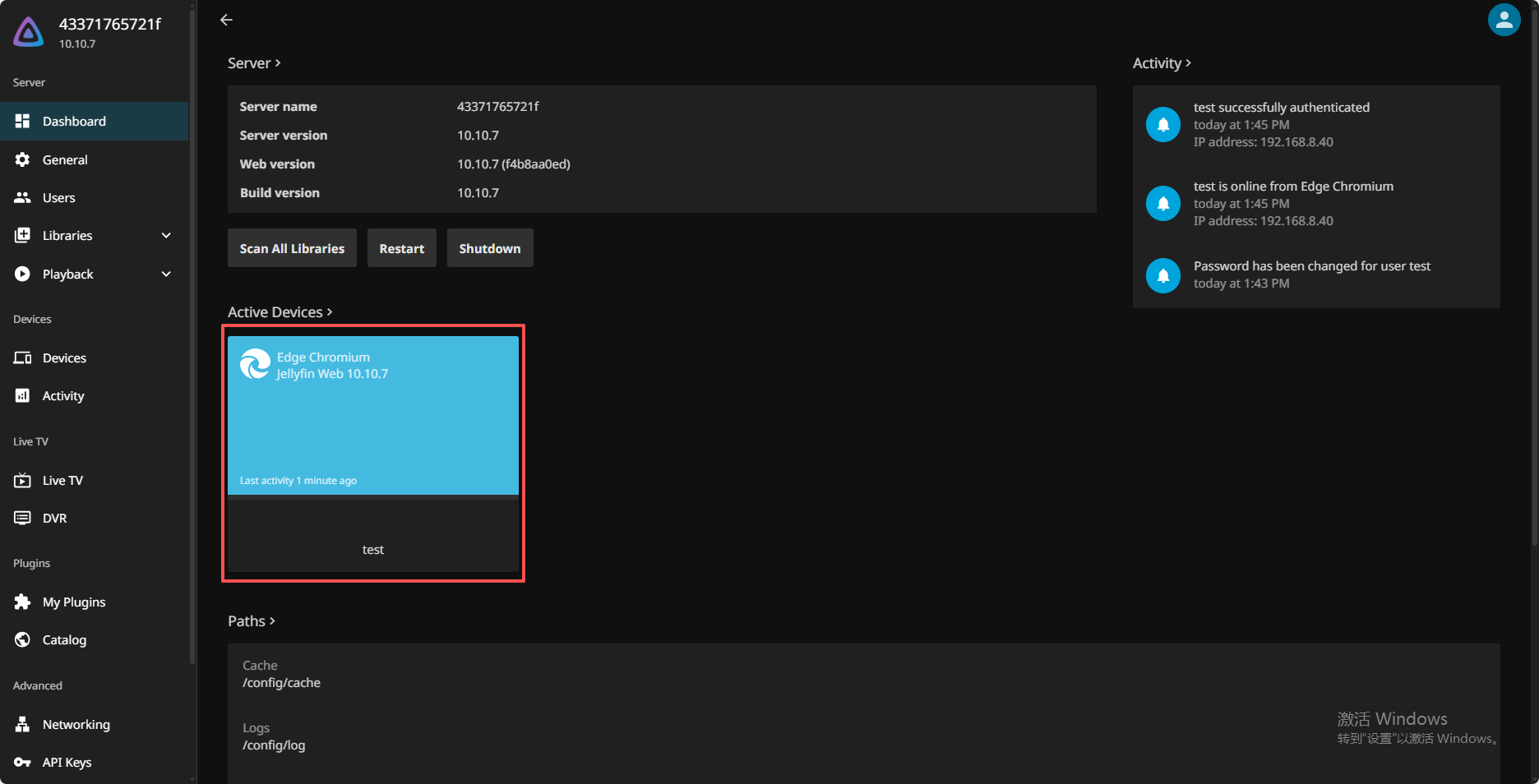The height and width of the screenshot is (784, 1539).
Task: Click the sidebar server title 43371765721f
Action: point(110,24)
